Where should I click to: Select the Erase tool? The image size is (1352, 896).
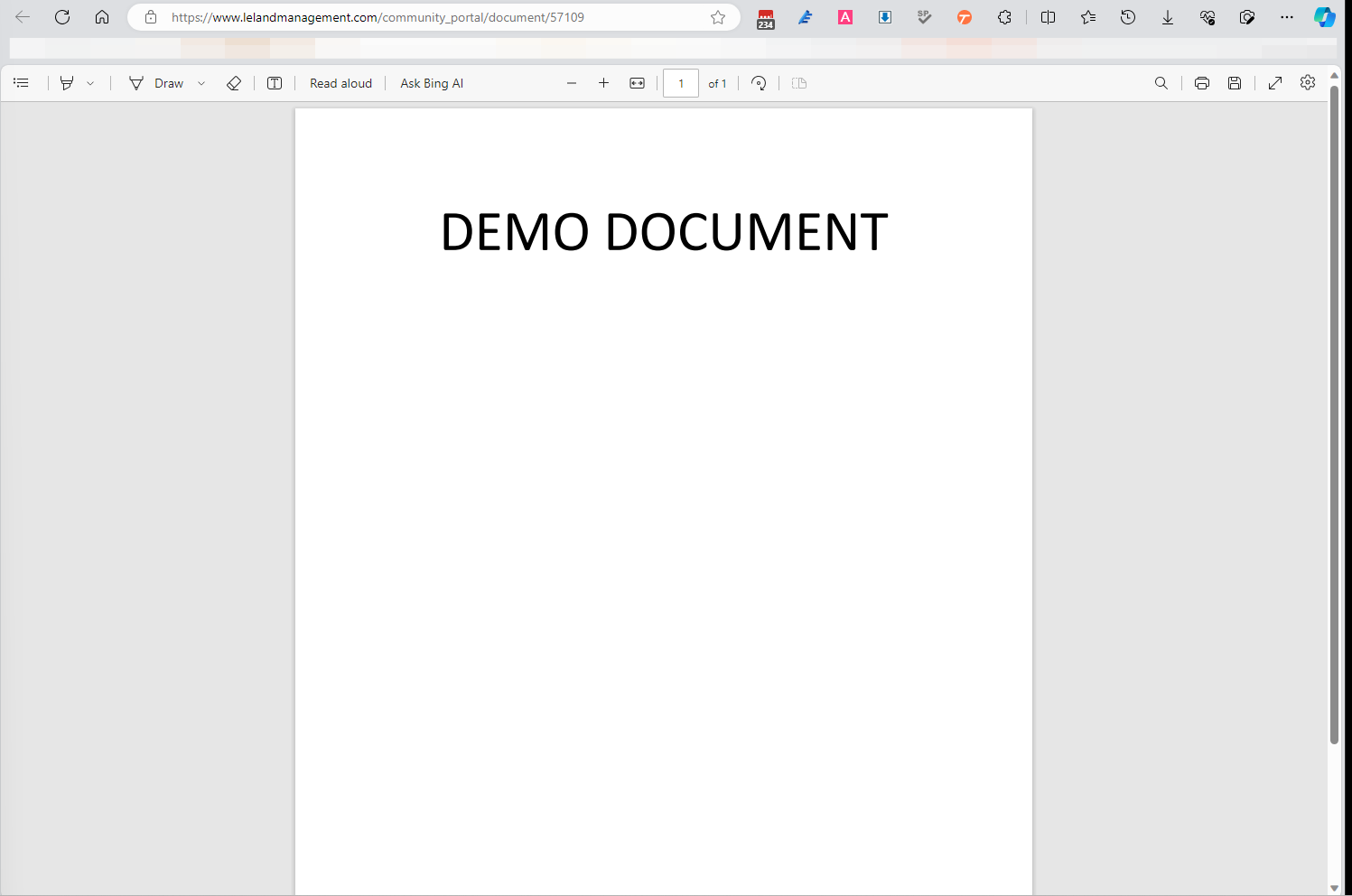234,83
